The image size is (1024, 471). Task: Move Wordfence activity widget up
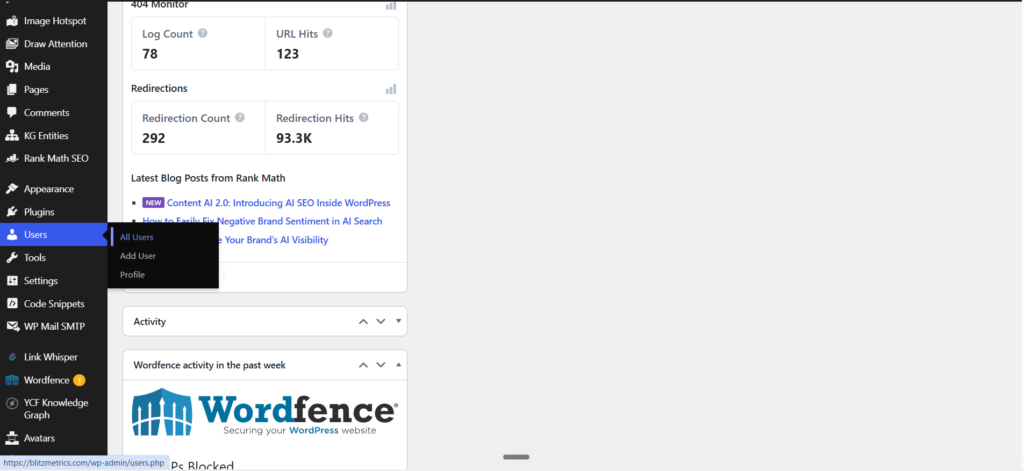pyautogui.click(x=363, y=365)
